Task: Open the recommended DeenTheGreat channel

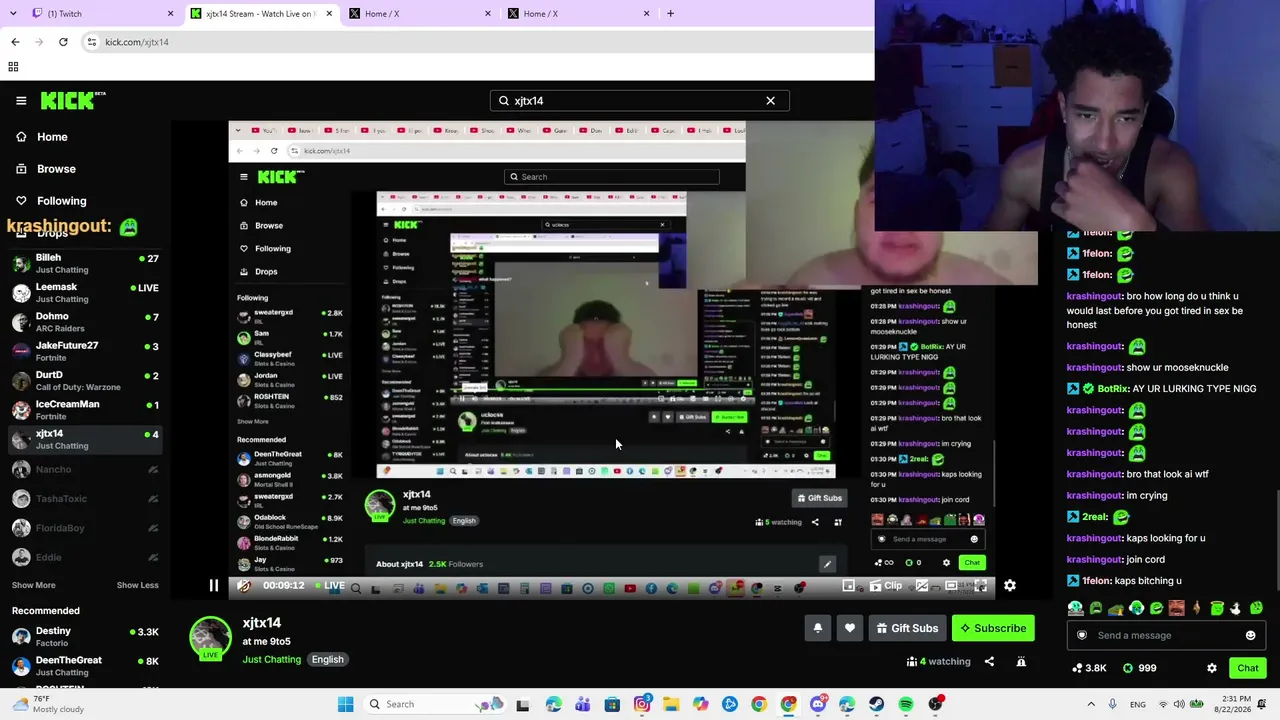Action: (85, 666)
